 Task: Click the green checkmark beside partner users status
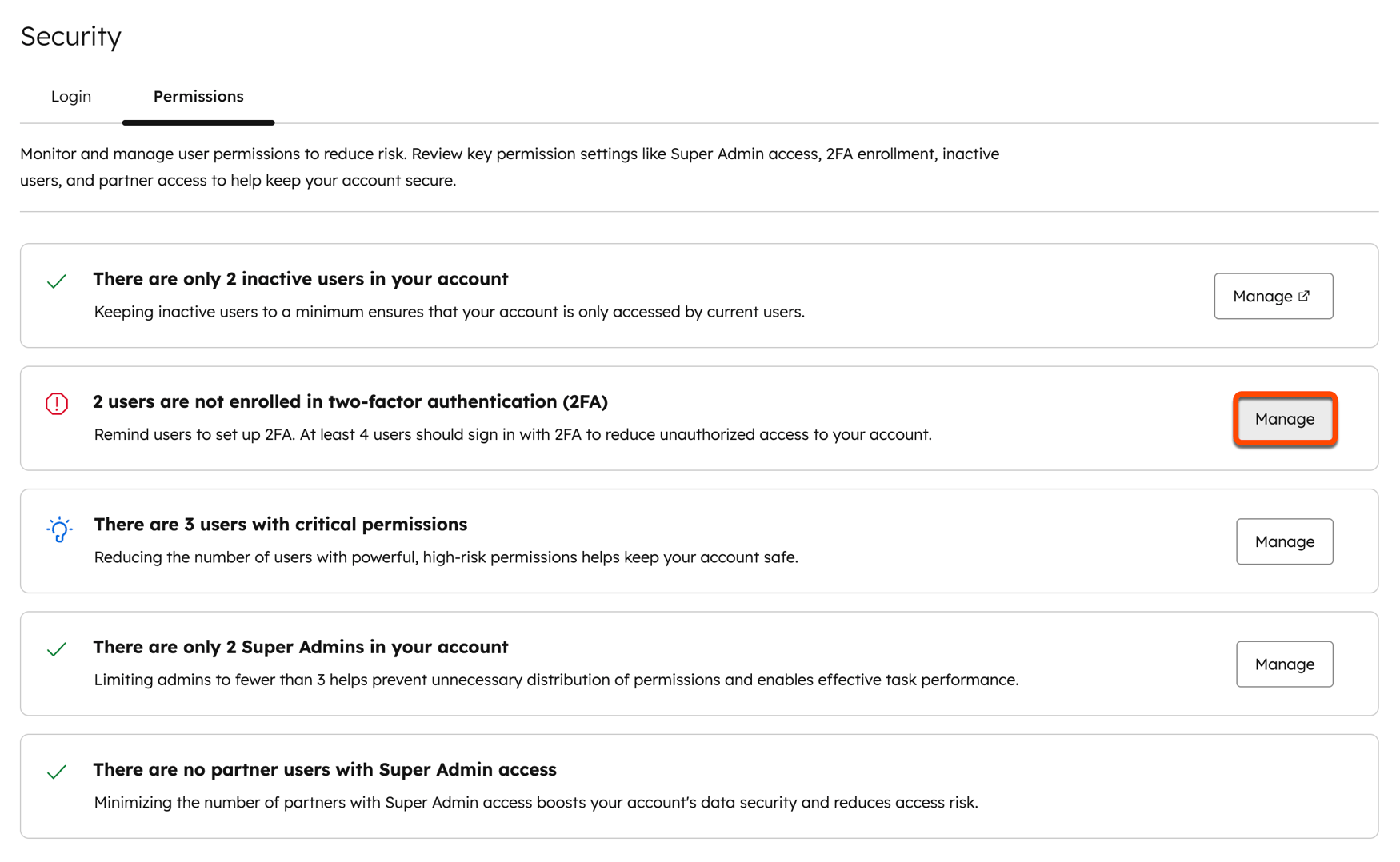55,772
